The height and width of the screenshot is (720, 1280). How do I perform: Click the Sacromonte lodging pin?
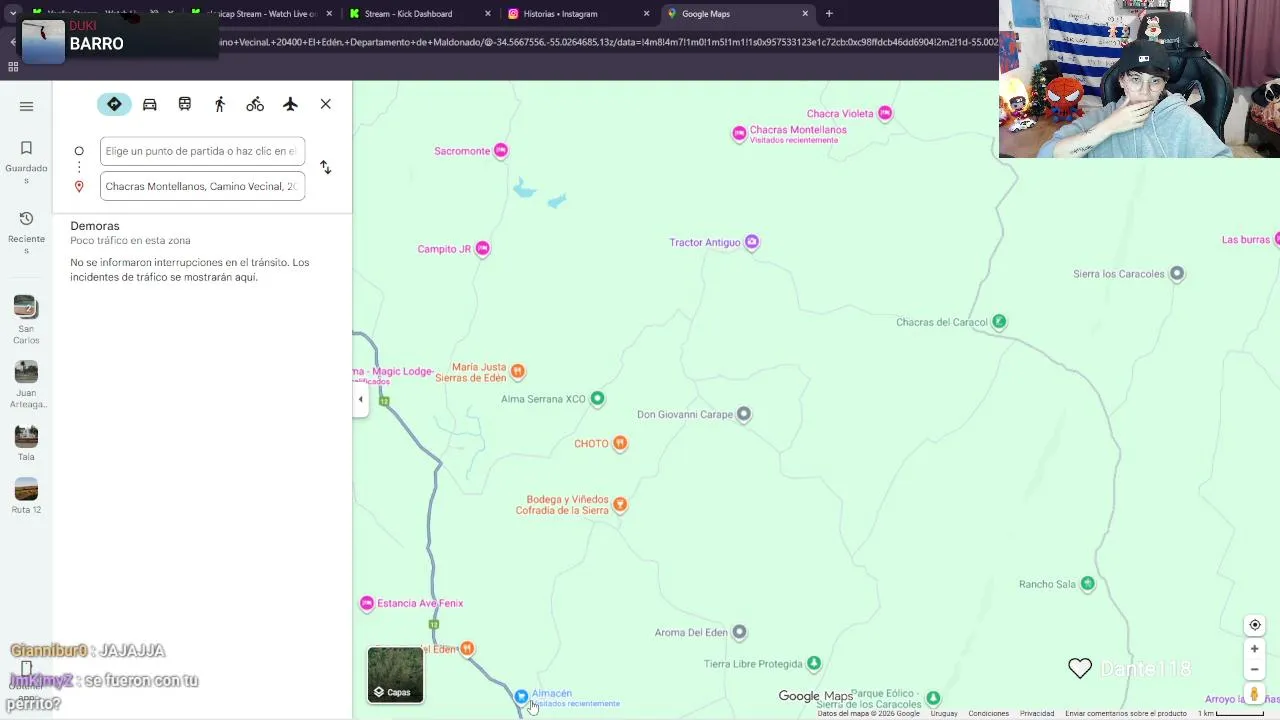[501, 151]
